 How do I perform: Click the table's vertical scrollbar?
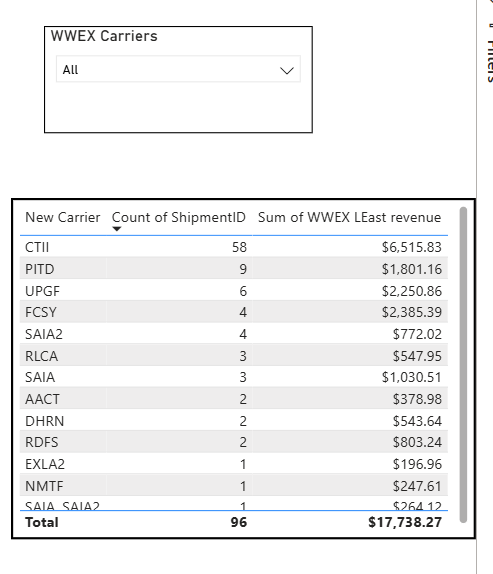pos(463,364)
